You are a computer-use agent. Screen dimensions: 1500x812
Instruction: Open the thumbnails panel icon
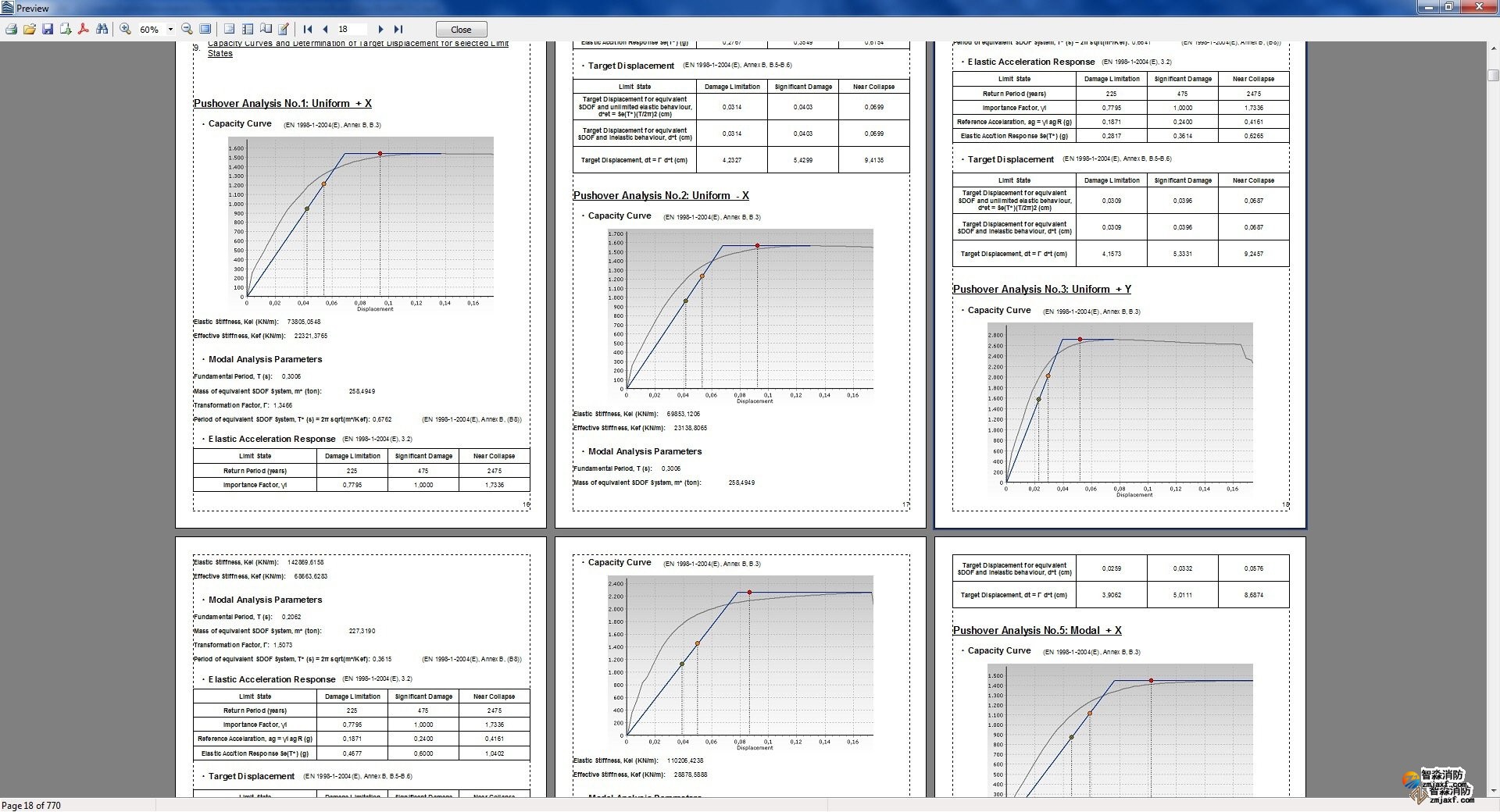pos(266,29)
